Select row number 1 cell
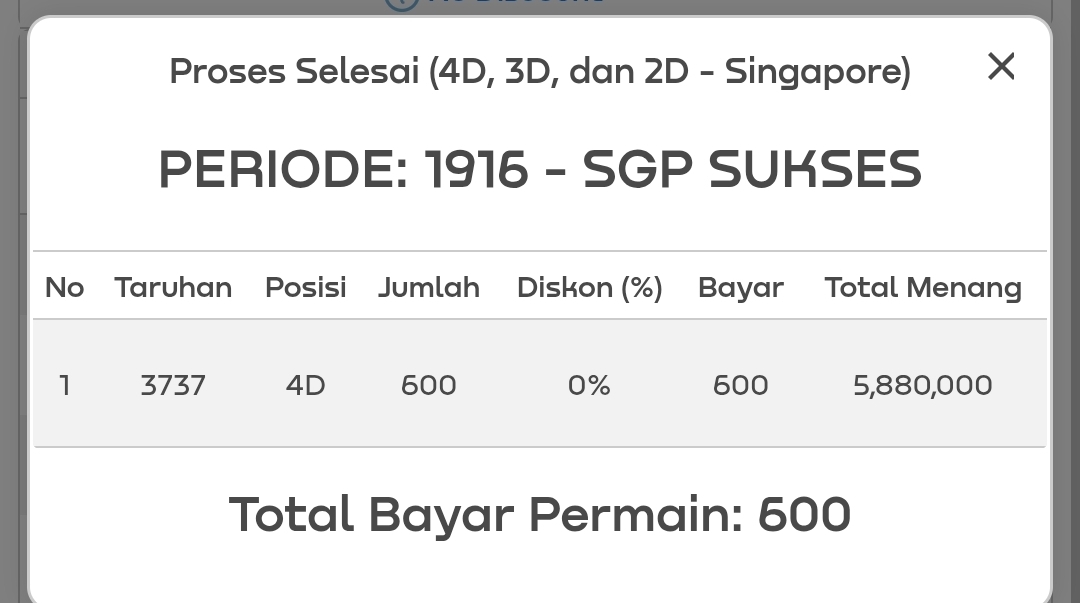This screenshot has width=1080, height=603. click(65, 385)
